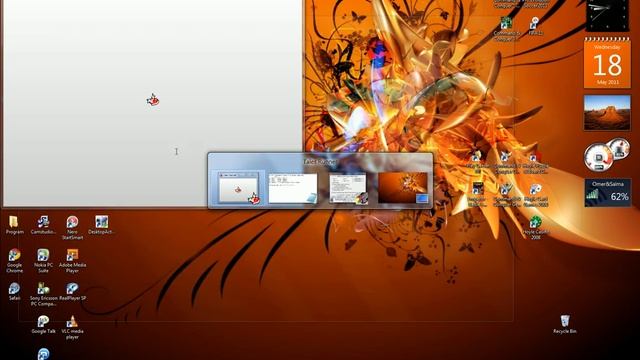
Task: Launch Google Chrome from the desktop
Action: pyautogui.click(x=14, y=260)
